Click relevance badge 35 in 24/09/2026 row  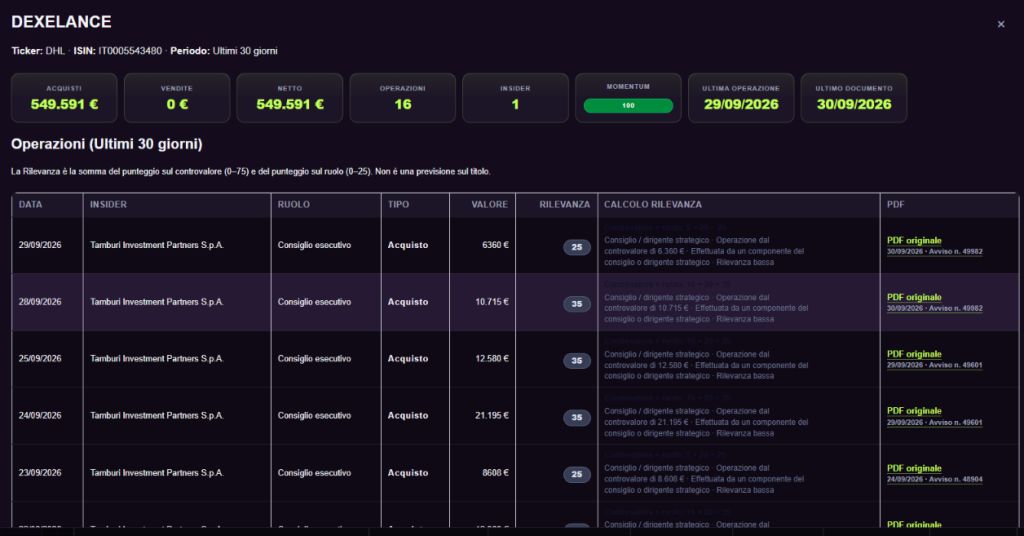coord(577,417)
